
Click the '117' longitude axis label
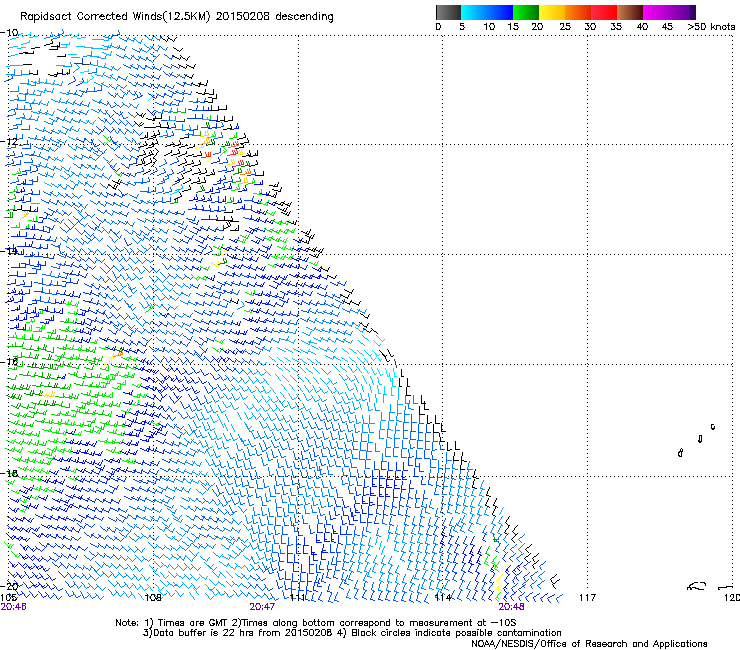click(588, 598)
